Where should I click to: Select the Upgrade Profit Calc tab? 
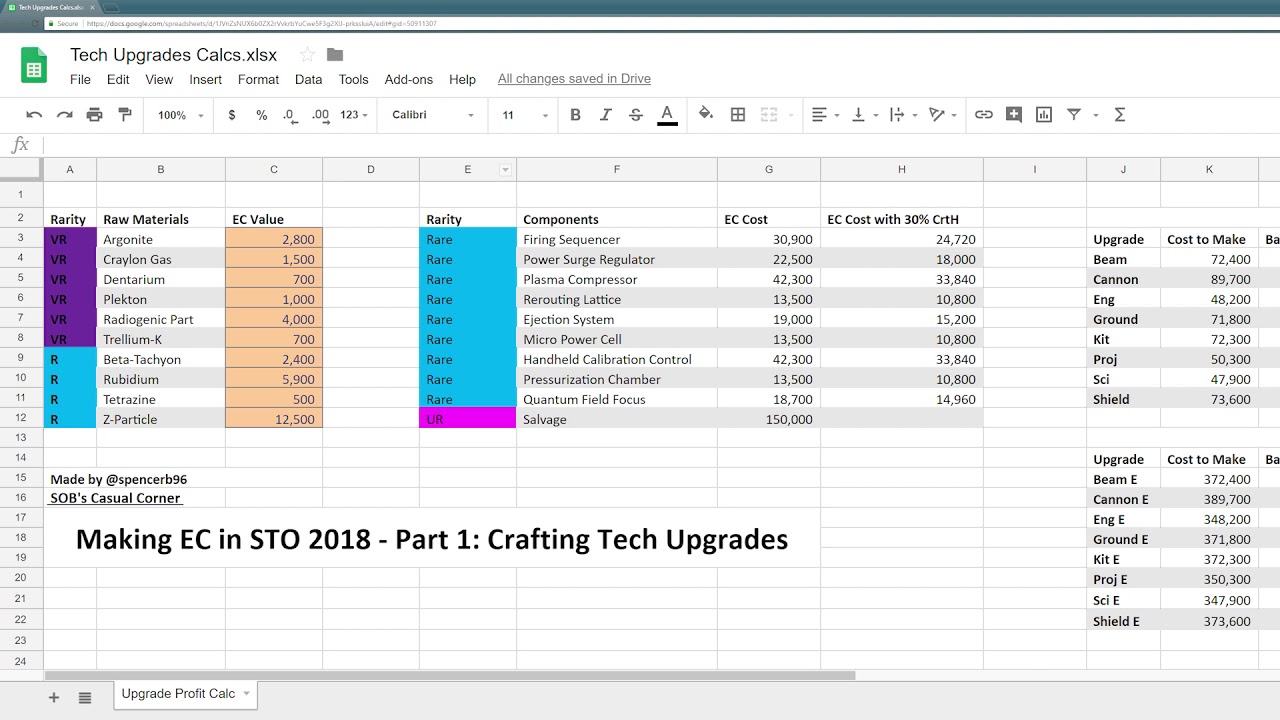pyautogui.click(x=178, y=693)
